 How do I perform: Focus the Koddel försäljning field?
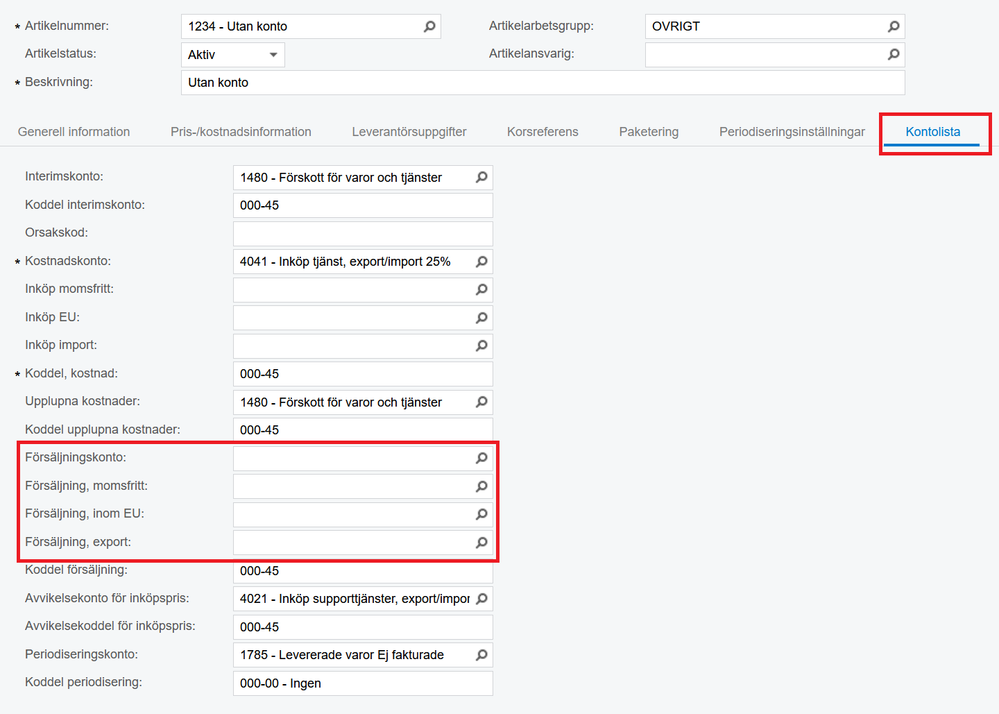point(362,571)
